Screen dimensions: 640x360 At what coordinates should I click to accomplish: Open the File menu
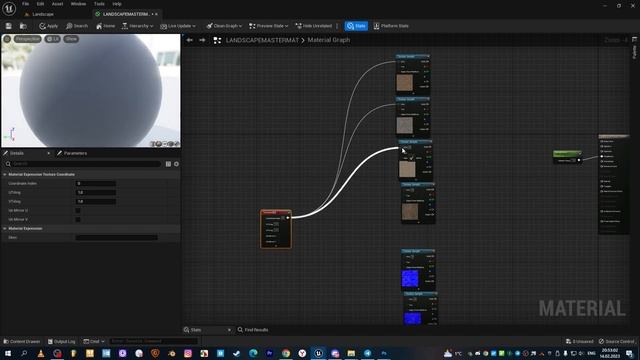pos(25,4)
